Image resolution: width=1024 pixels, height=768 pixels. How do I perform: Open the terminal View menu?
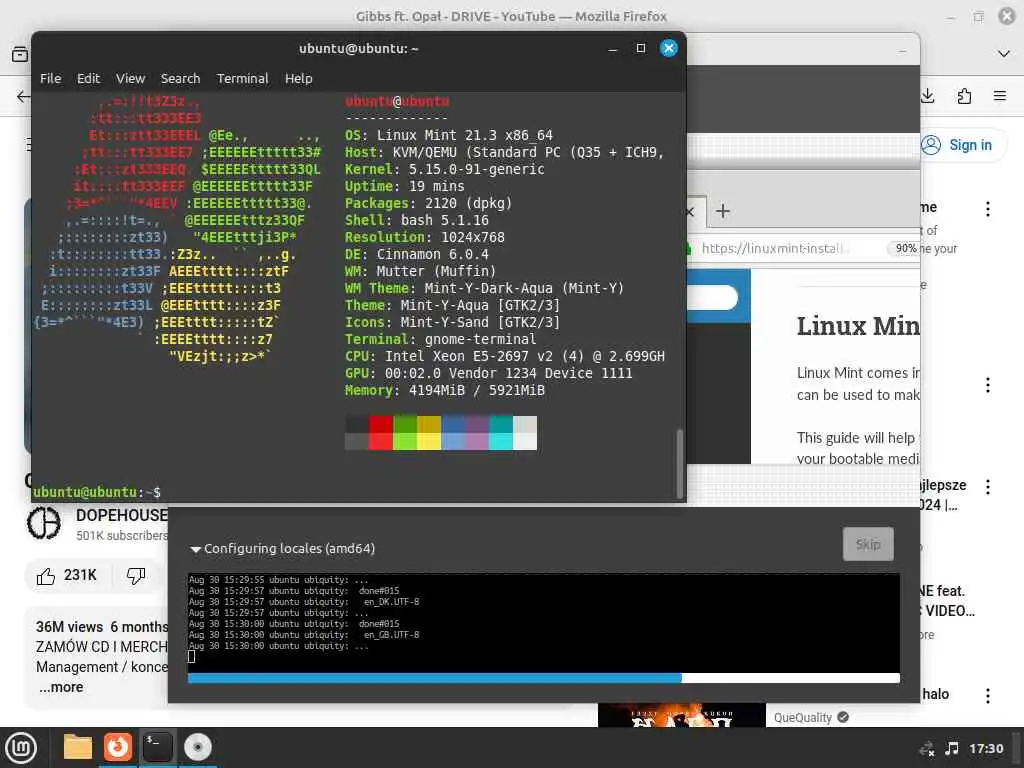click(x=131, y=78)
